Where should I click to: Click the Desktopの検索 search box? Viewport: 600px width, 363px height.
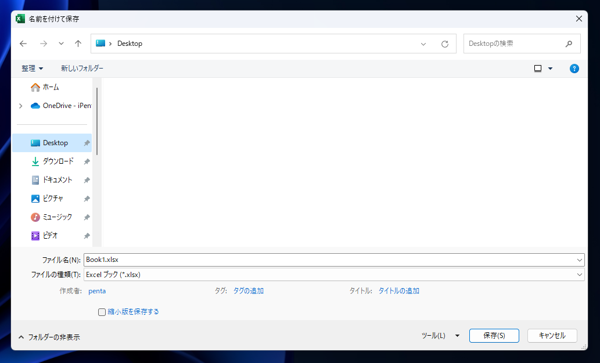coord(522,44)
